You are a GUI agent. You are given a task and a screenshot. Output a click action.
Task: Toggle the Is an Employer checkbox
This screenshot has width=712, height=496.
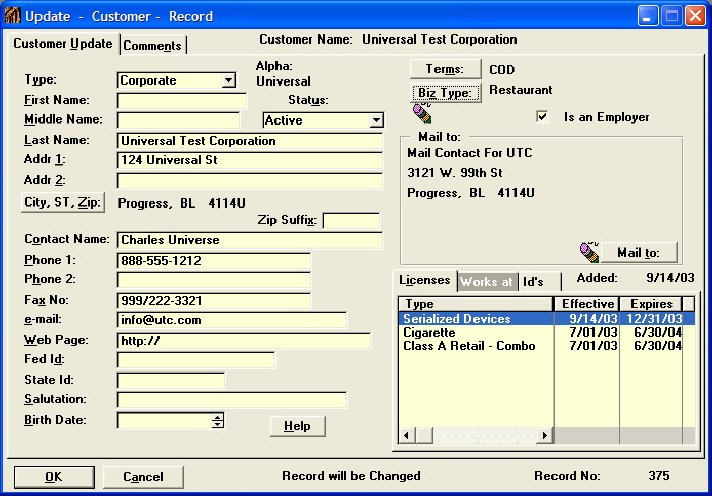(x=542, y=117)
